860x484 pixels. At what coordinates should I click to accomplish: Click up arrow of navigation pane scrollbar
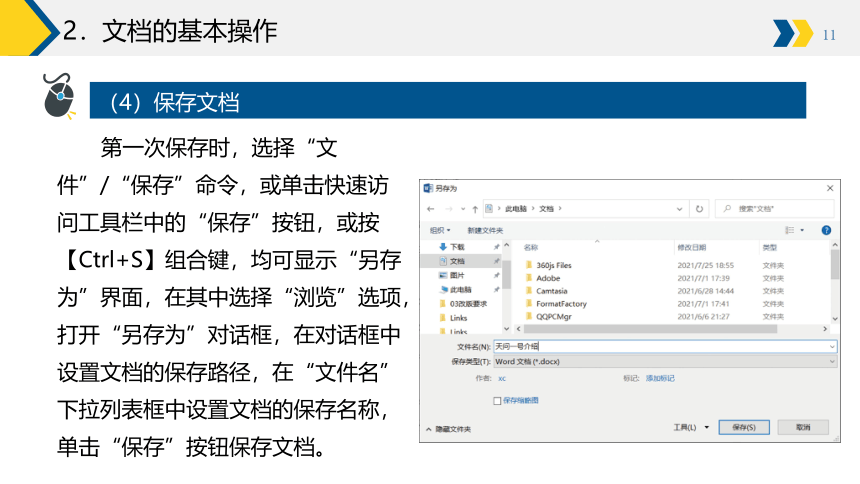click(x=506, y=245)
